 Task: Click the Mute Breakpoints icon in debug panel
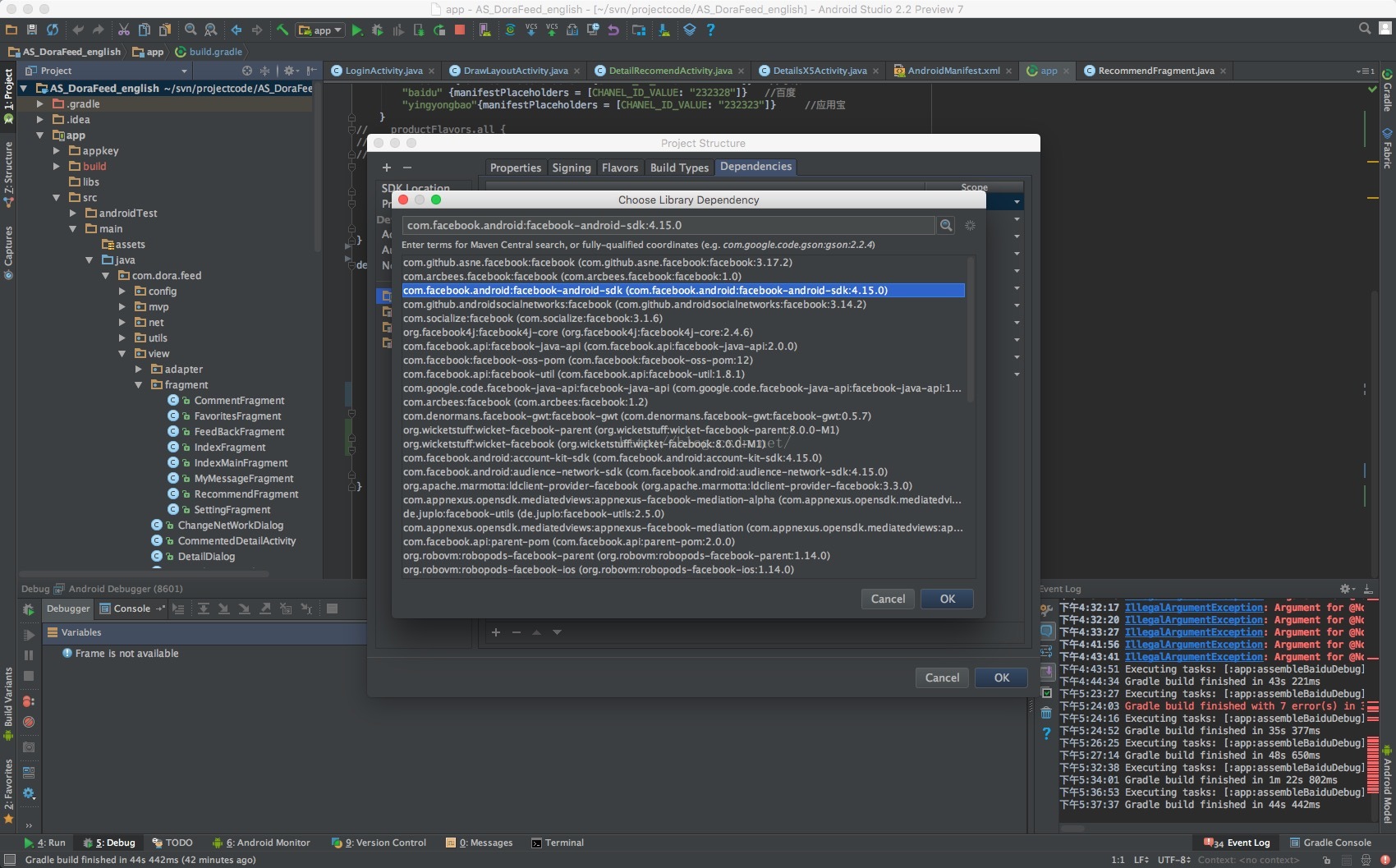pyautogui.click(x=29, y=722)
